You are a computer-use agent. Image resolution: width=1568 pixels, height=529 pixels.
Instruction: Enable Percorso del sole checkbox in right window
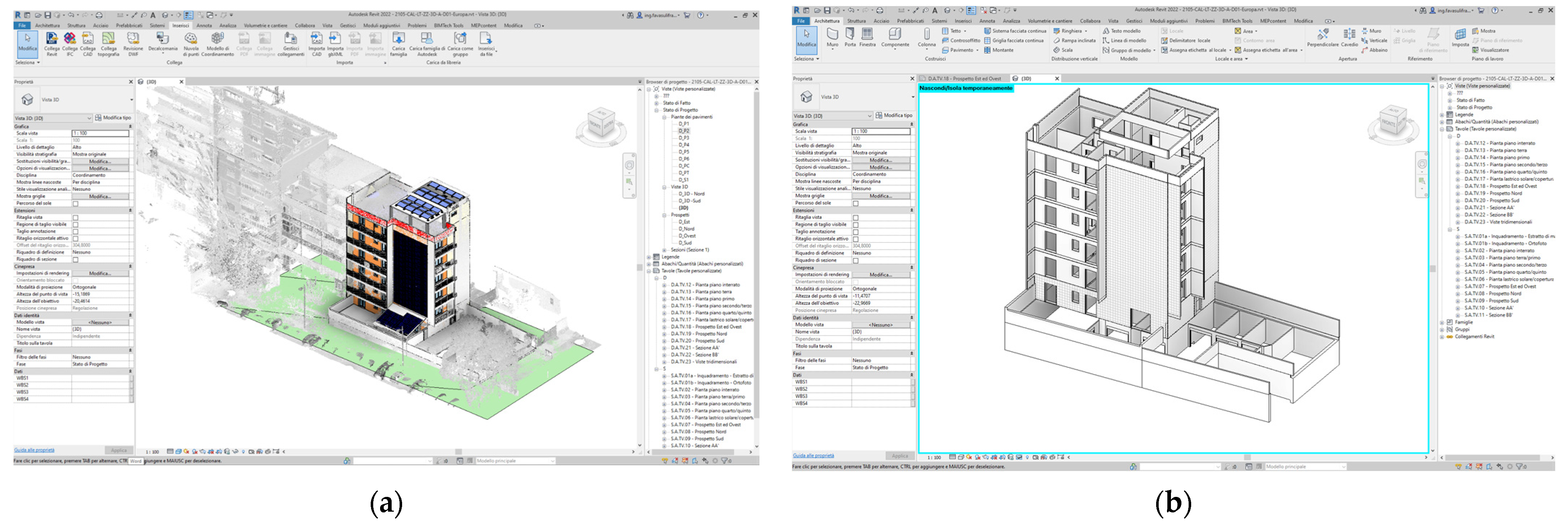click(855, 203)
